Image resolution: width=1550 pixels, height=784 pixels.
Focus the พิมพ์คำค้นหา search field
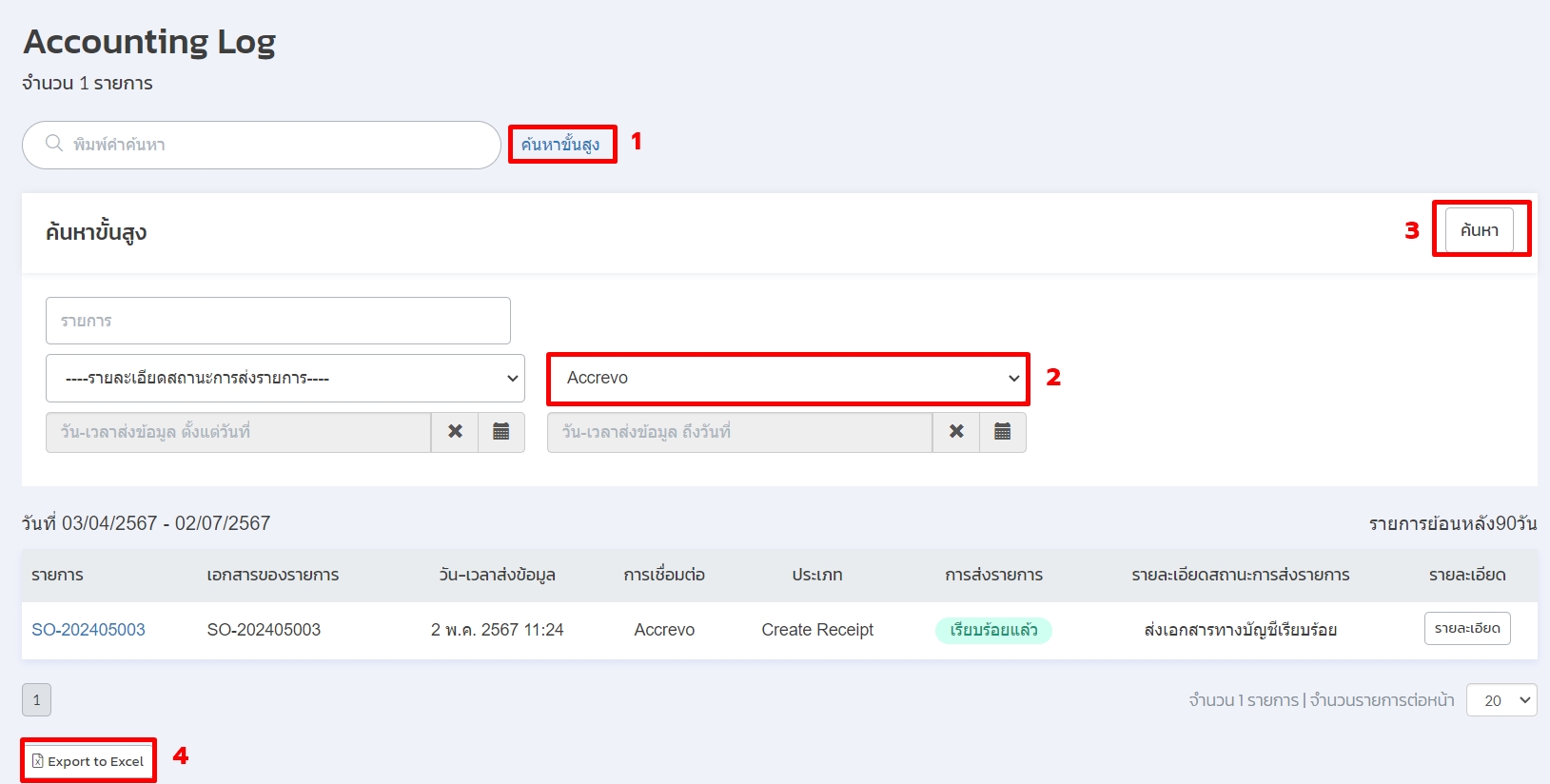(276, 145)
